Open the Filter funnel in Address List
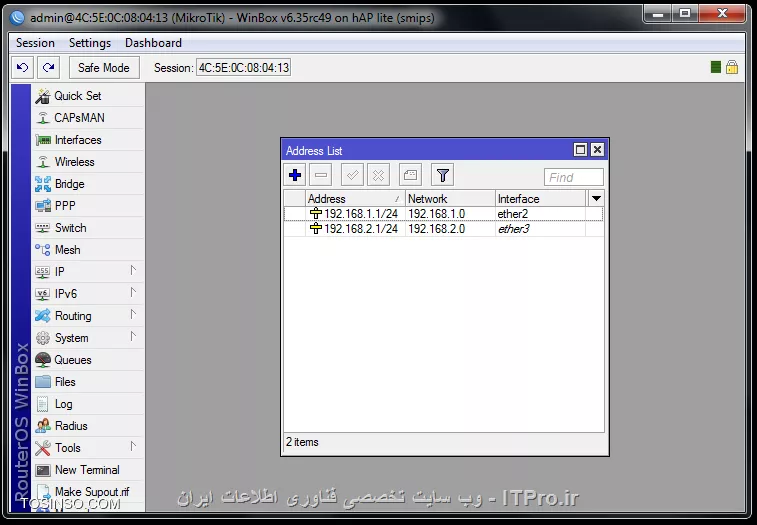Screen dimensions: 757x525 (442, 175)
